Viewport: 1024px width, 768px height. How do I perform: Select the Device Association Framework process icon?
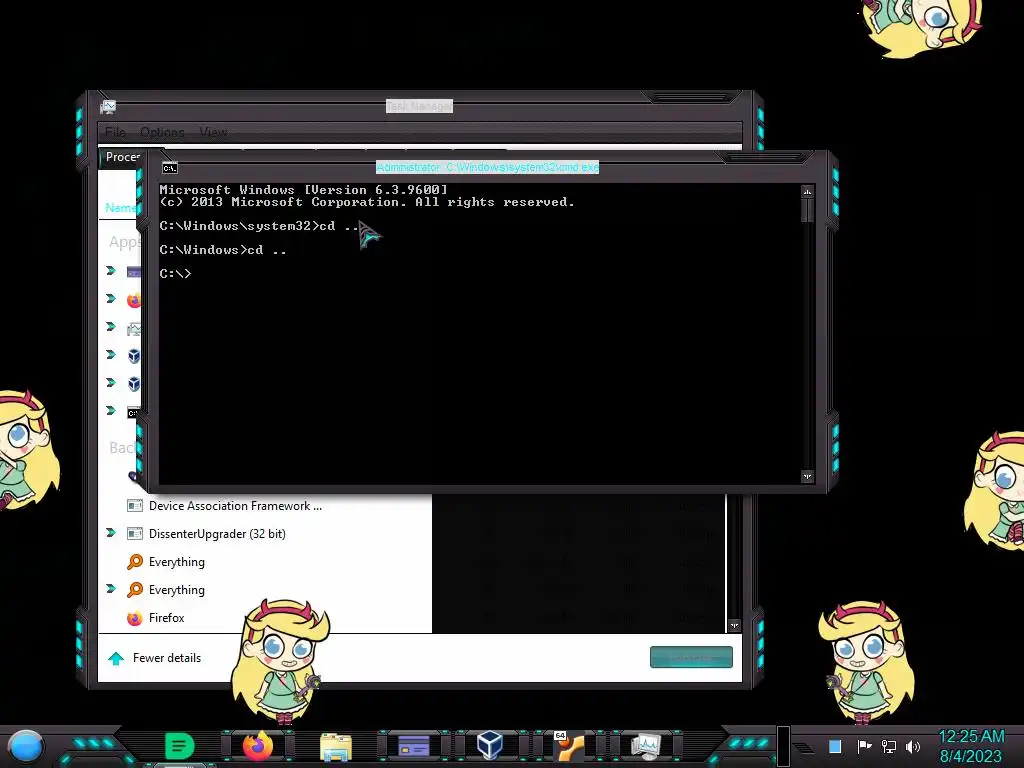135,505
